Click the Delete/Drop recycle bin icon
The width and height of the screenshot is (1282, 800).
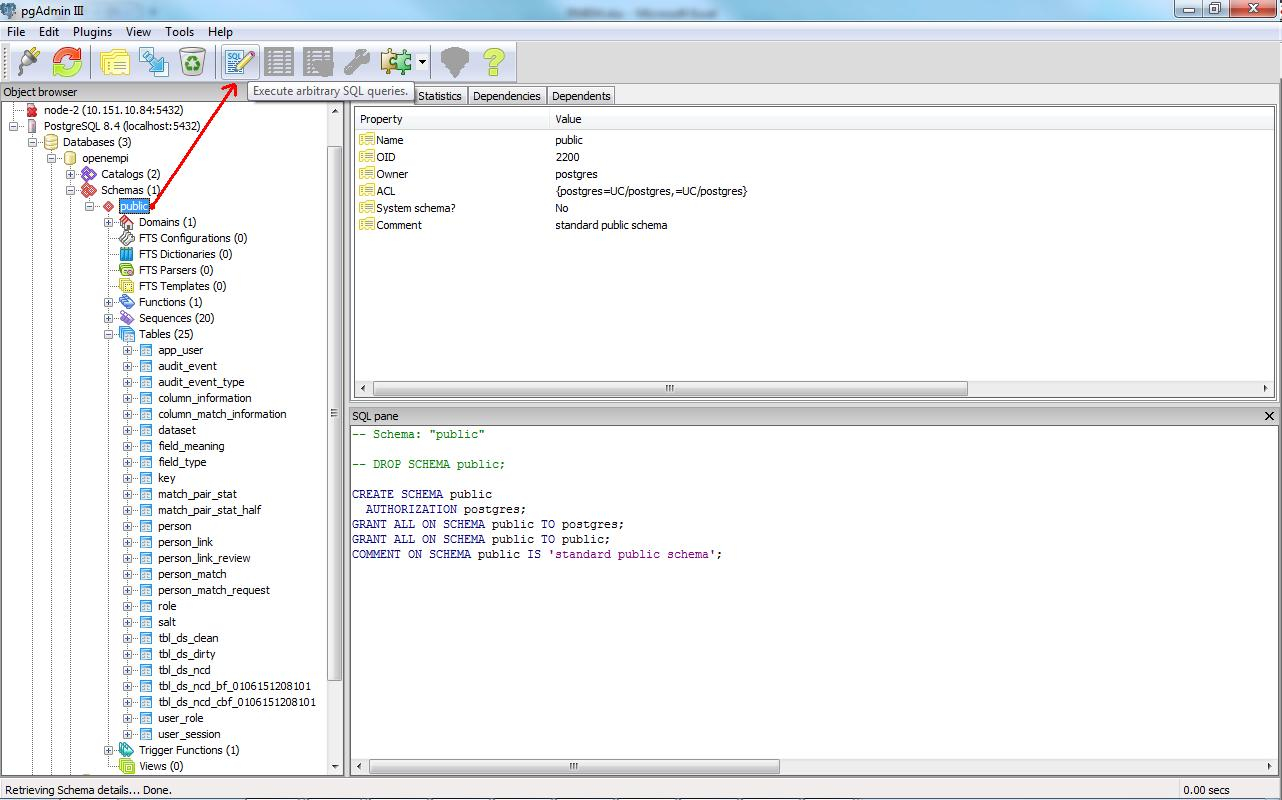193,61
